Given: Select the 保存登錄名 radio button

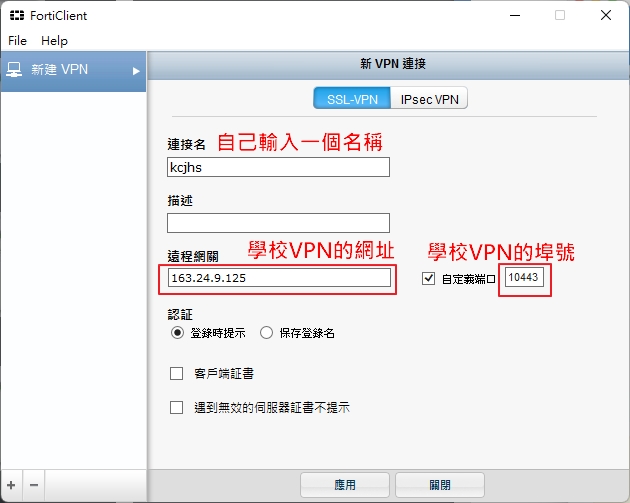Looking at the screenshot, I should coord(266,333).
